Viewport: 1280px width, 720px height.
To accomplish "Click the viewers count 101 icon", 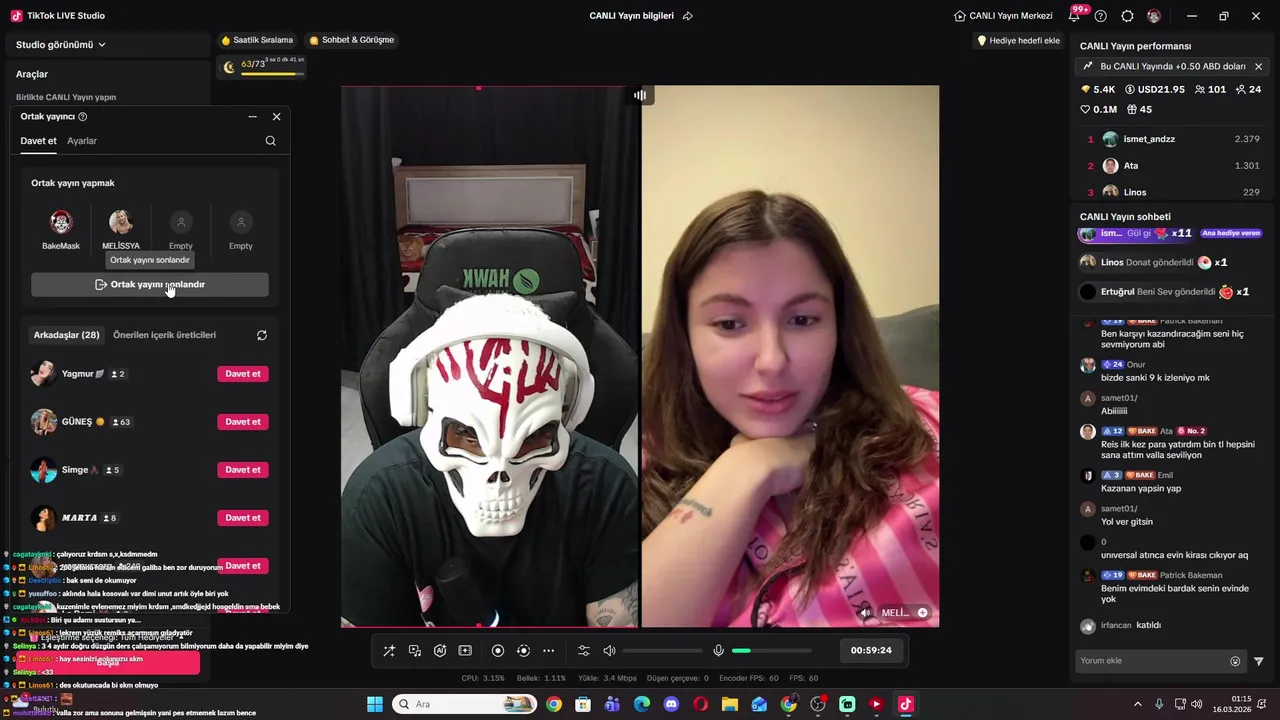I will click(x=1208, y=89).
